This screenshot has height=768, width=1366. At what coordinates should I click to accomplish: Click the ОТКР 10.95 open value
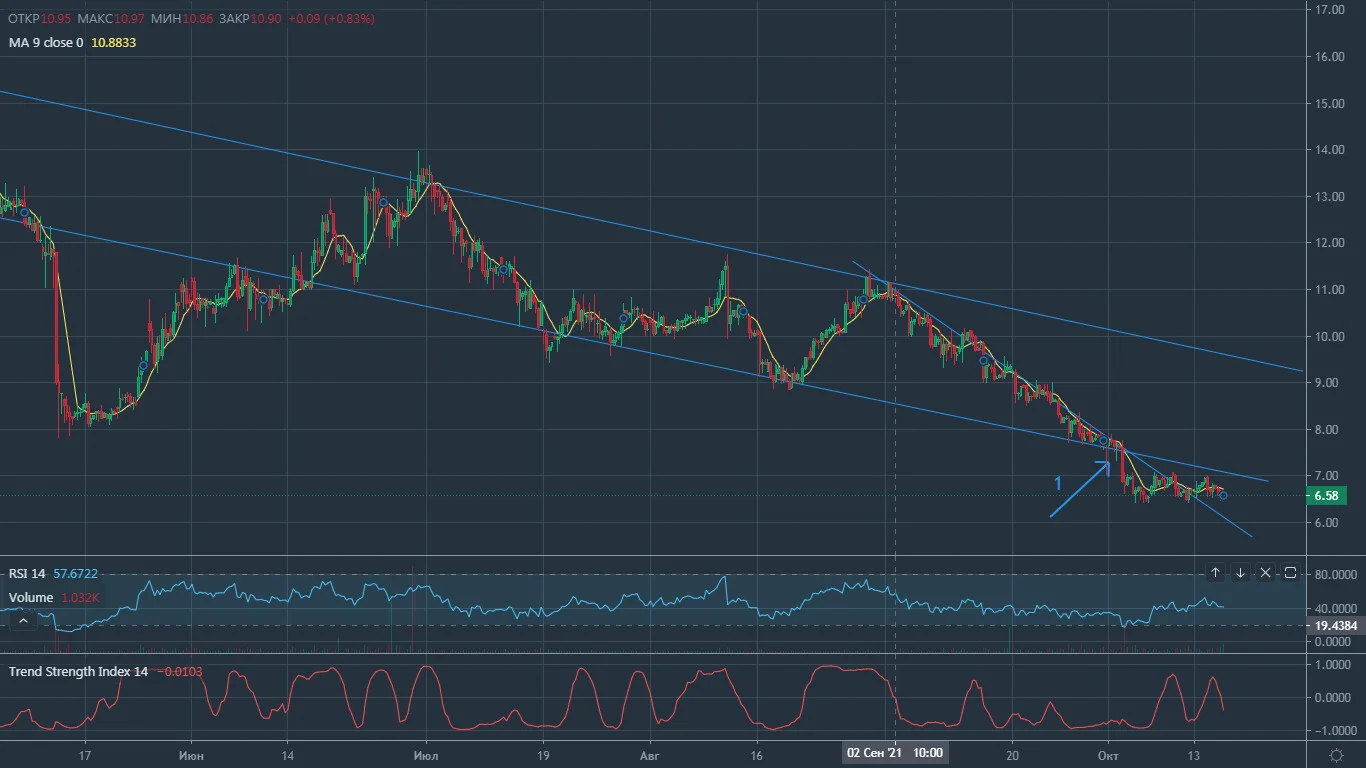point(39,20)
